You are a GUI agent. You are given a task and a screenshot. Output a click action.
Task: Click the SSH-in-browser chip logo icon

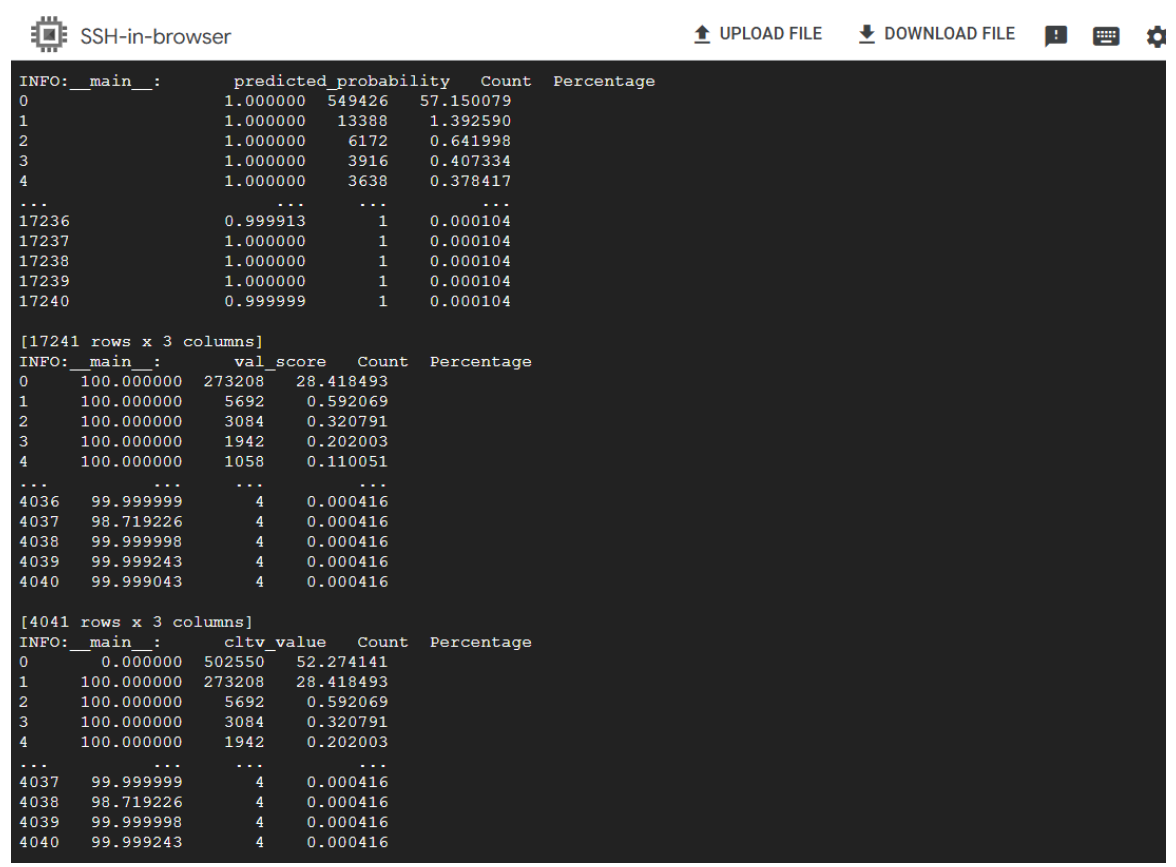pyautogui.click(x=49, y=34)
